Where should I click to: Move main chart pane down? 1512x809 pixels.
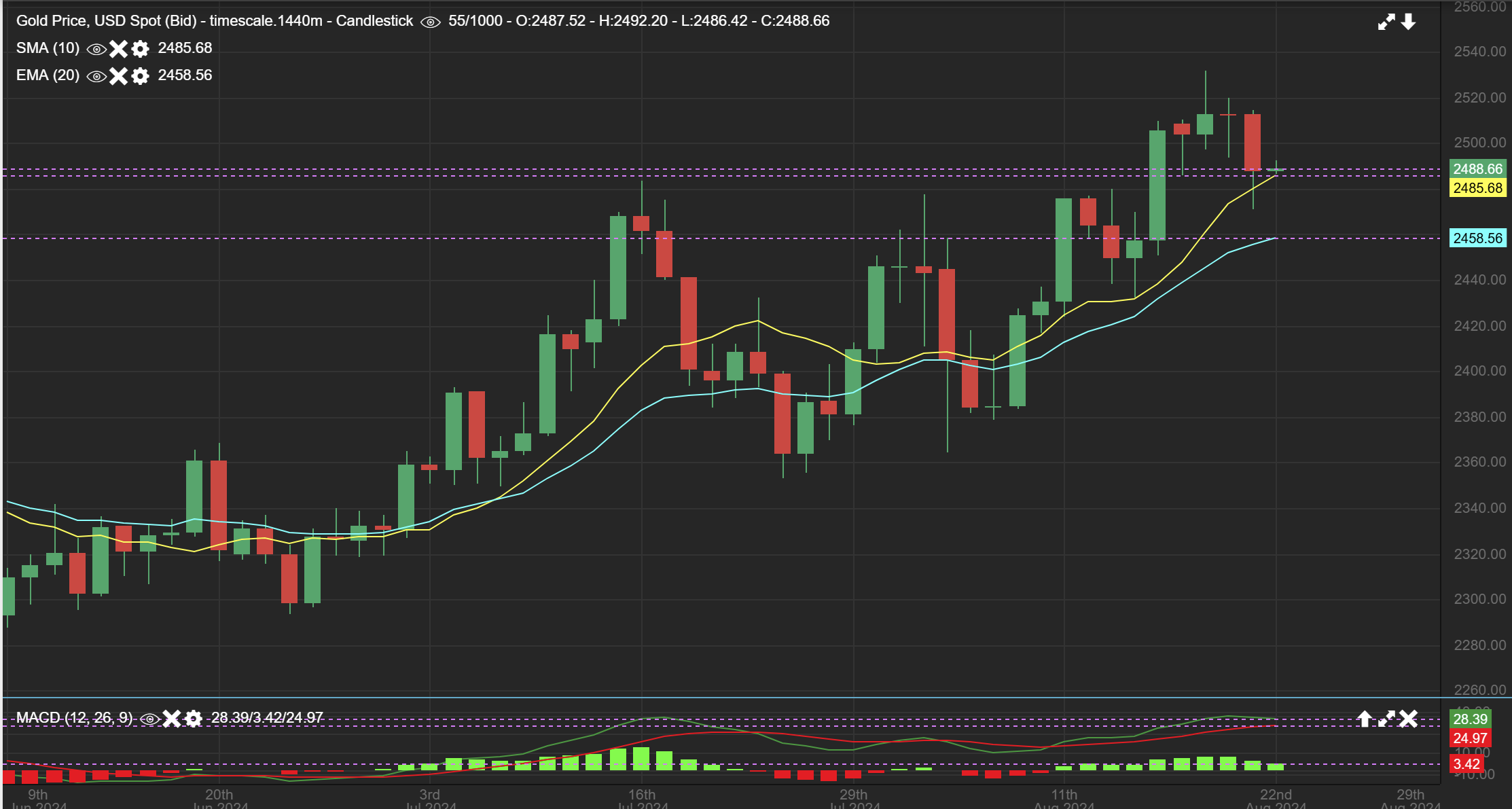coord(1408,22)
